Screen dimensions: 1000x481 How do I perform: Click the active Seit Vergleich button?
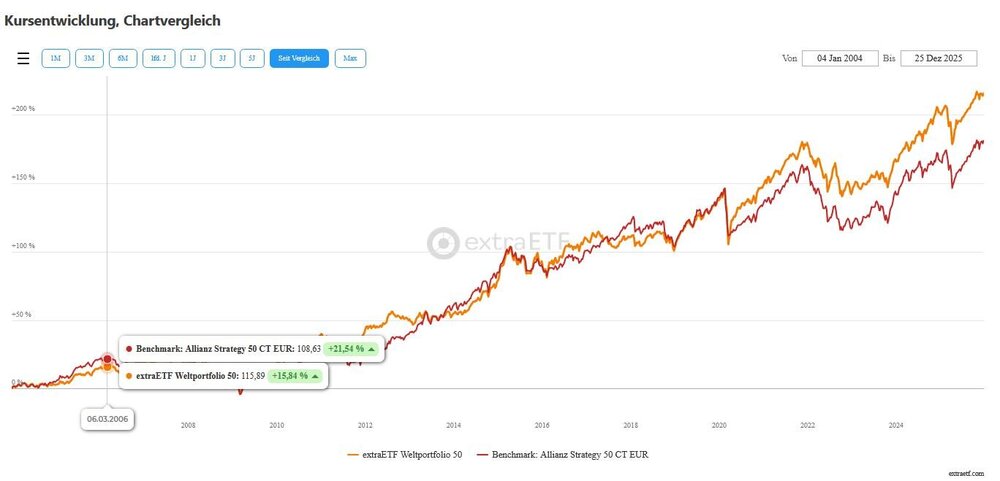299,59
